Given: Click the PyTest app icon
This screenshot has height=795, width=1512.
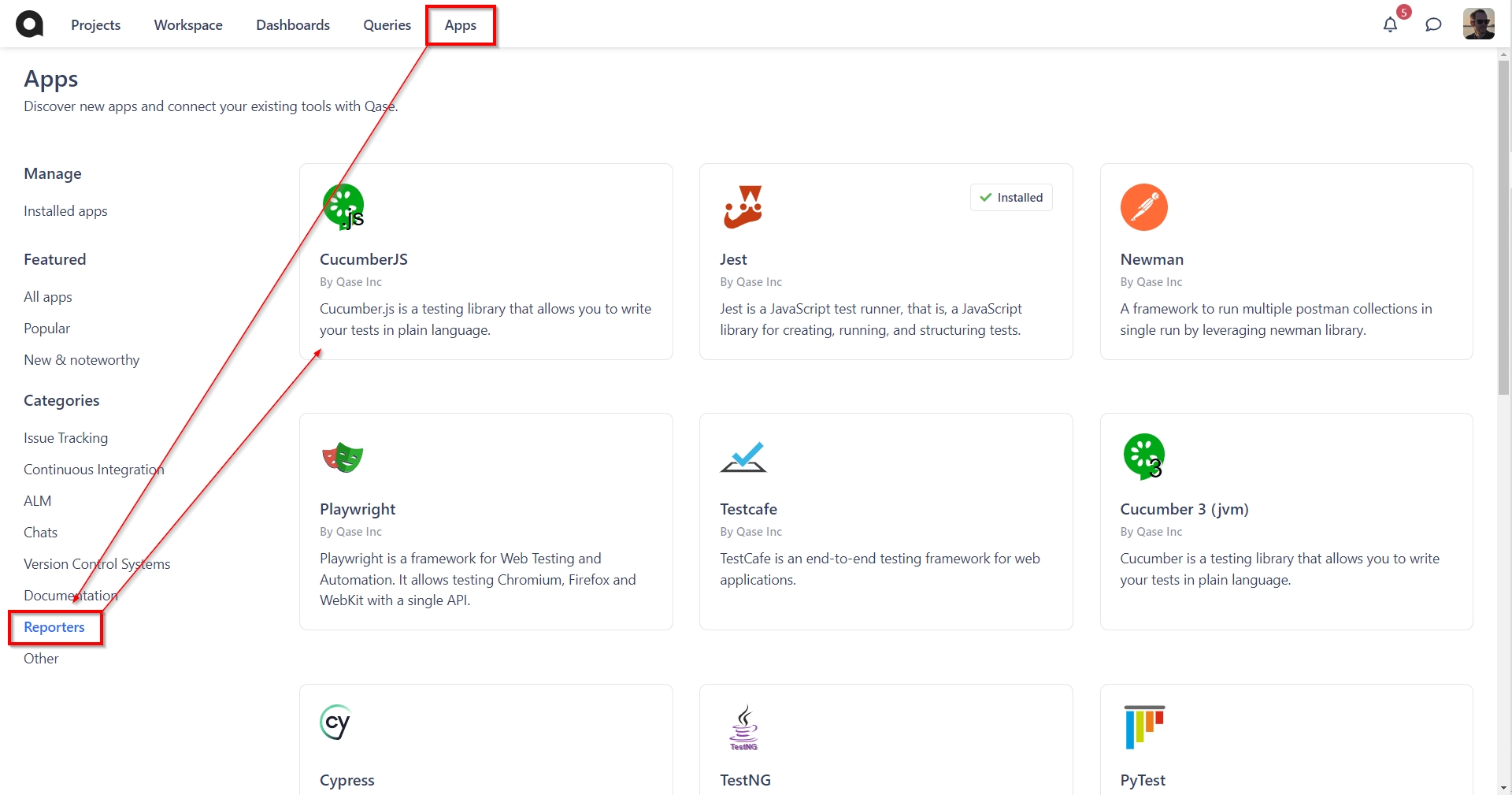Looking at the screenshot, I should (x=1143, y=726).
